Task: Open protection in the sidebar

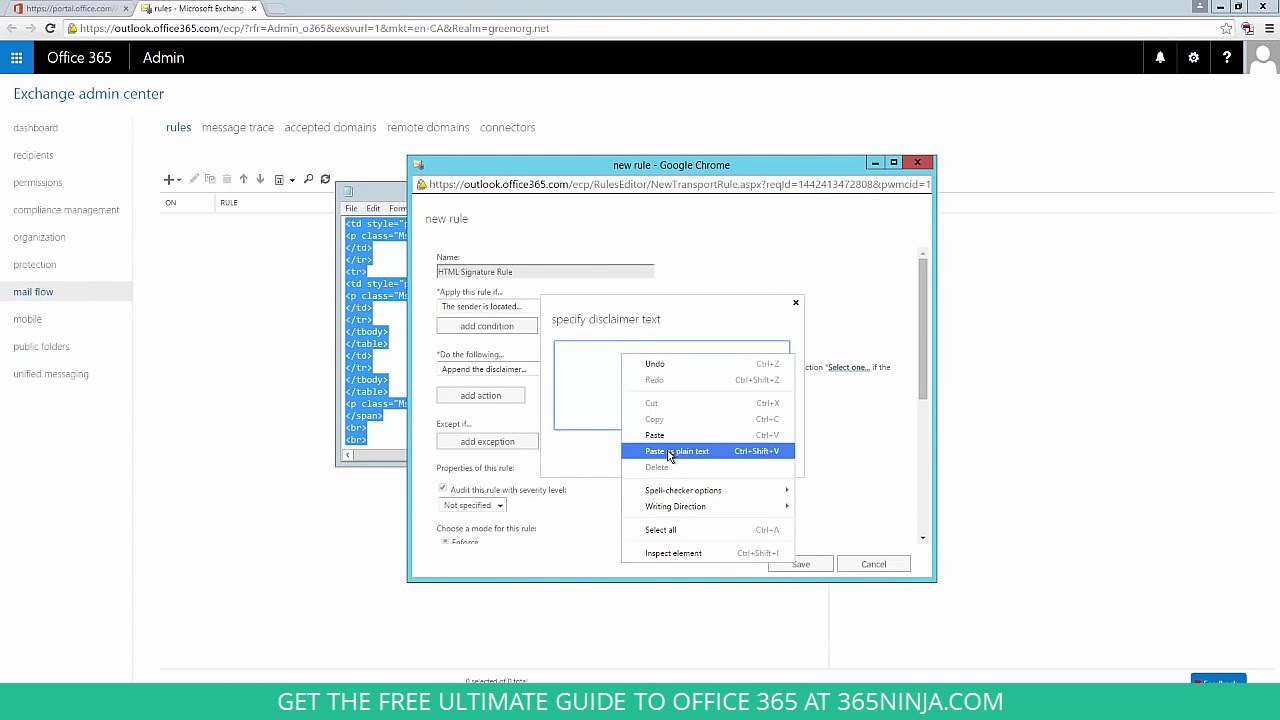Action: pyautogui.click(x=35, y=264)
